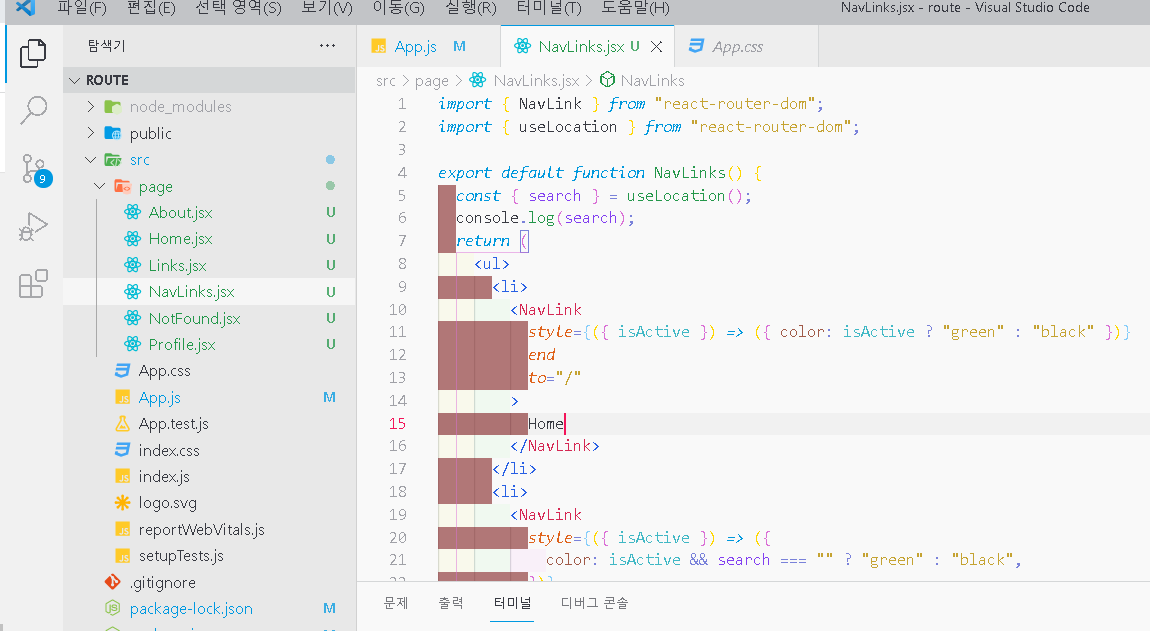Viewport: 1150px width, 631px height.
Task: Click the word 'Home' on line 15
Action: tap(546, 423)
